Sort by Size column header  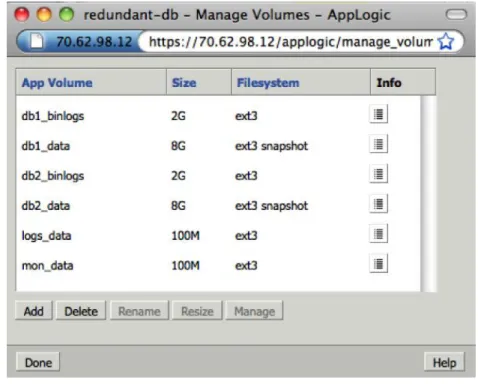coord(199,82)
